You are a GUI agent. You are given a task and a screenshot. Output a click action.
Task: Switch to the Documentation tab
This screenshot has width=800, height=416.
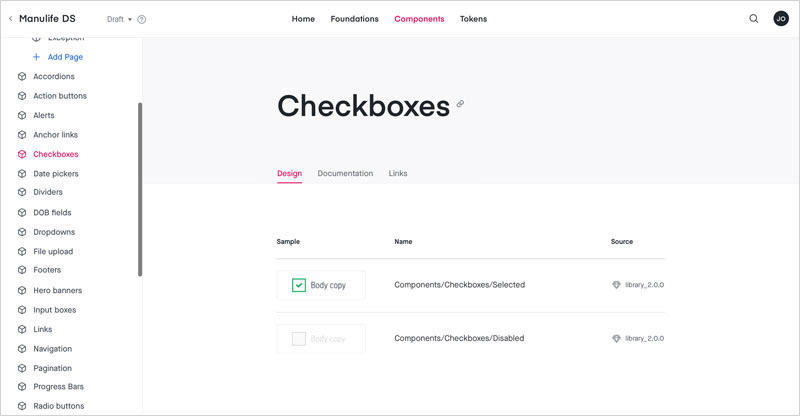point(345,174)
